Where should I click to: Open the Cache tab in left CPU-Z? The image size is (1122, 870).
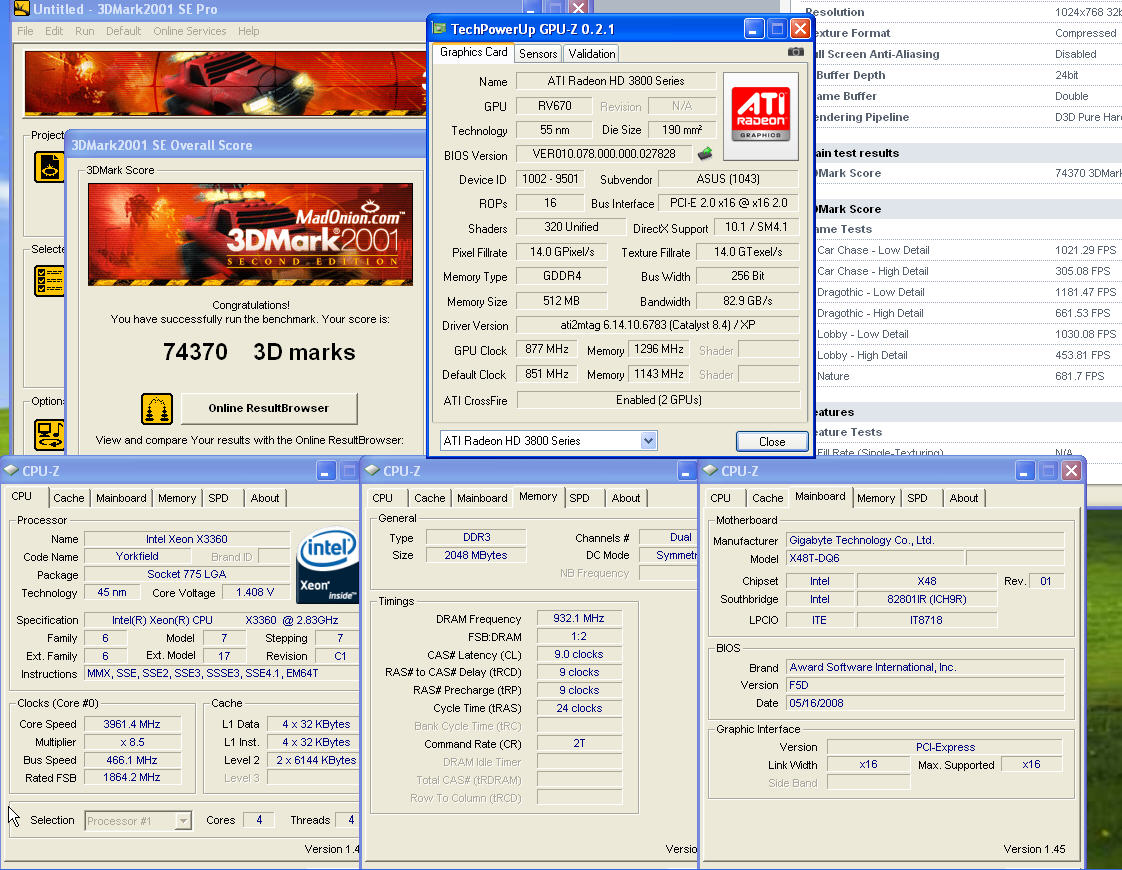pyautogui.click(x=69, y=498)
